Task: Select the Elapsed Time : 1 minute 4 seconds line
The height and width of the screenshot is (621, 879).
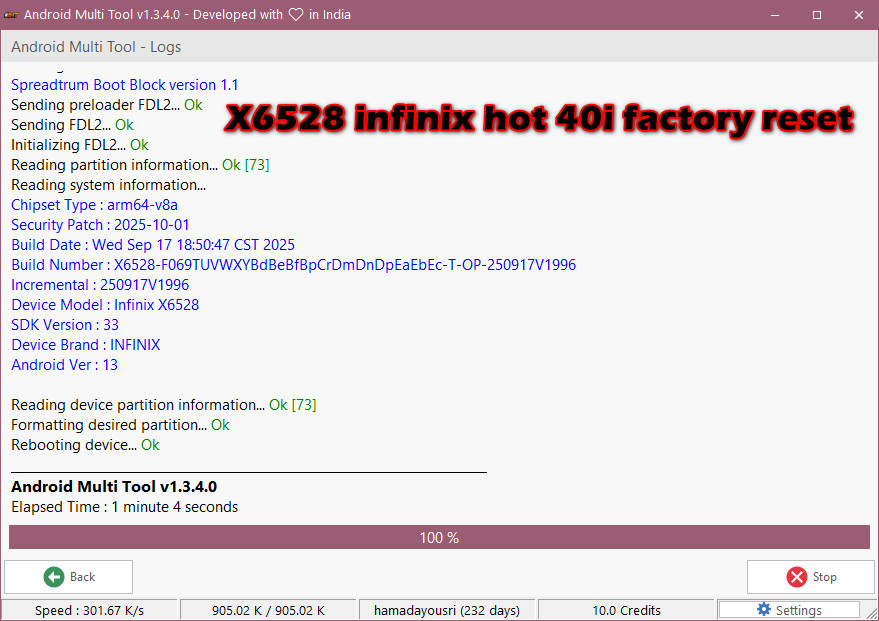Action: pos(124,507)
